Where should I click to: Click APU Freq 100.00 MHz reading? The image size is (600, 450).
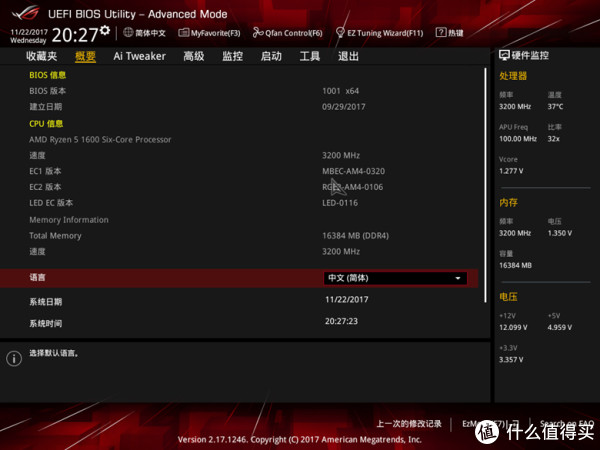(518, 139)
